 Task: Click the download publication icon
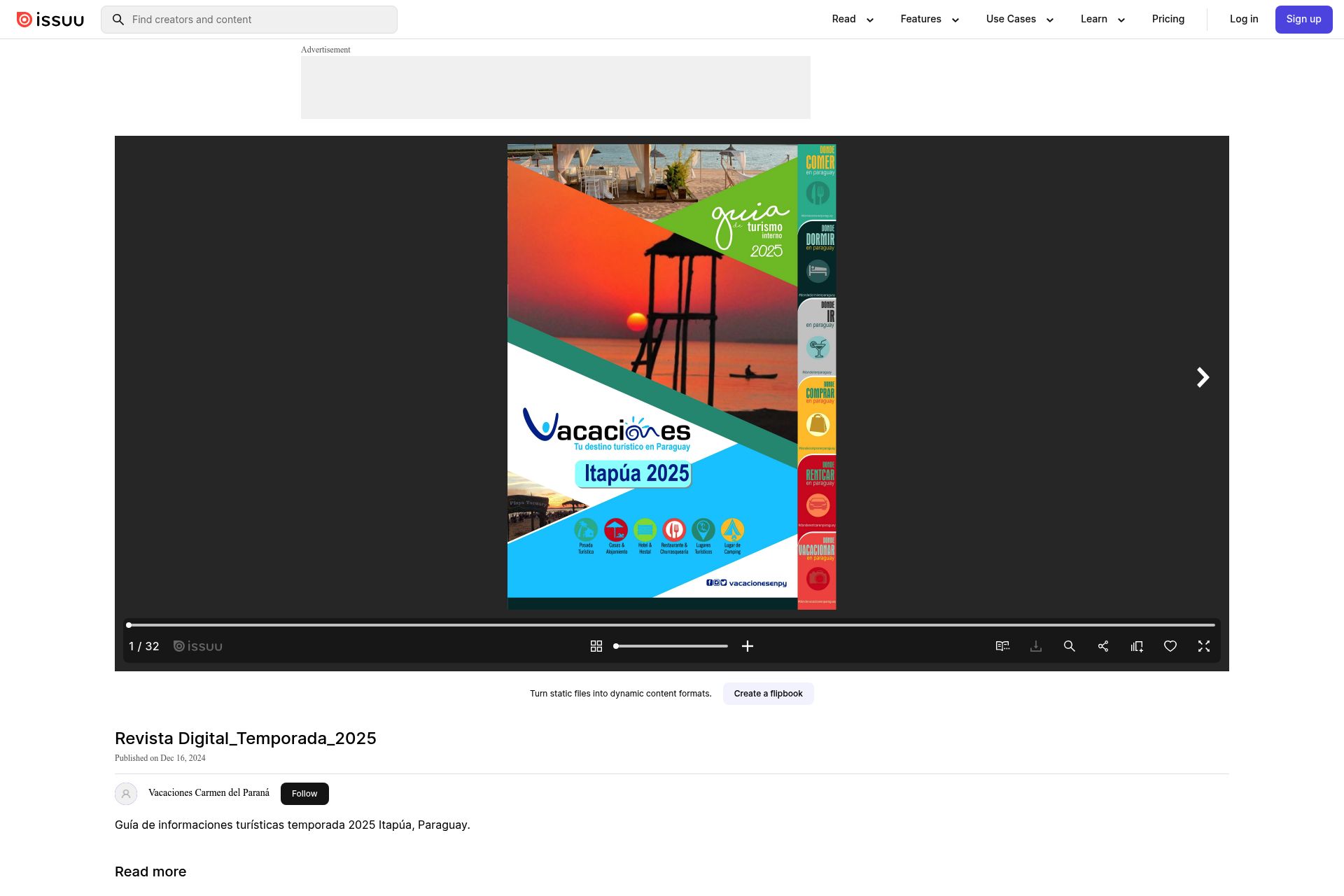point(1036,646)
